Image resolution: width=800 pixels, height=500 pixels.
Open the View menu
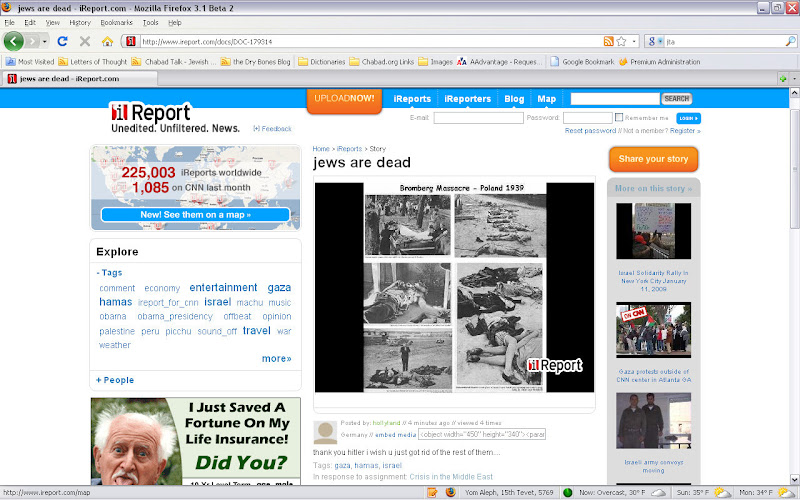(x=53, y=22)
